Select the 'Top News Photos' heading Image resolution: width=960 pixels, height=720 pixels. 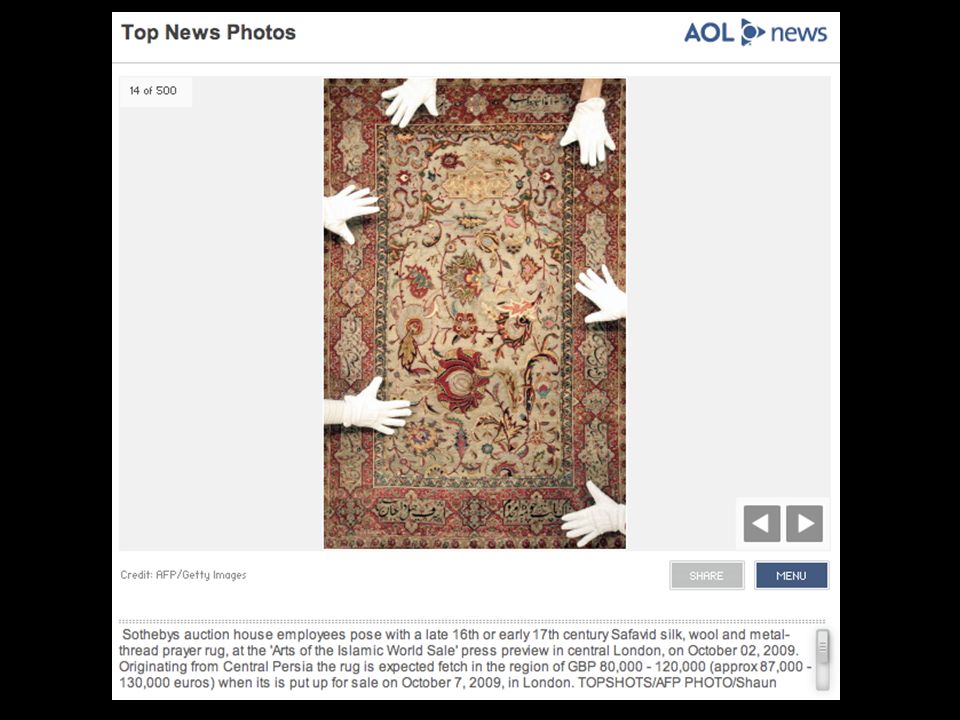click(x=208, y=32)
